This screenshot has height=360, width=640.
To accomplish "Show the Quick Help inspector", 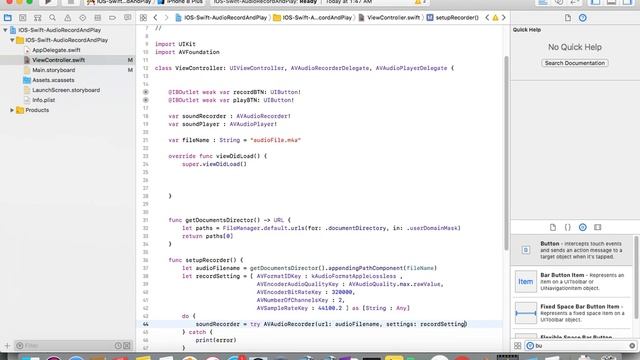I will pos(582,18).
